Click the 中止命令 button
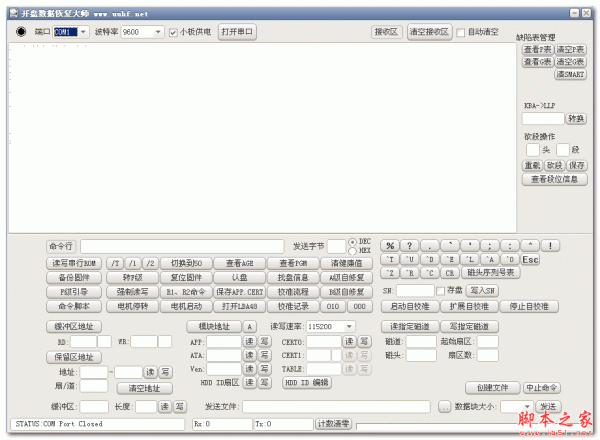The width and height of the screenshot is (600, 440). [541, 388]
